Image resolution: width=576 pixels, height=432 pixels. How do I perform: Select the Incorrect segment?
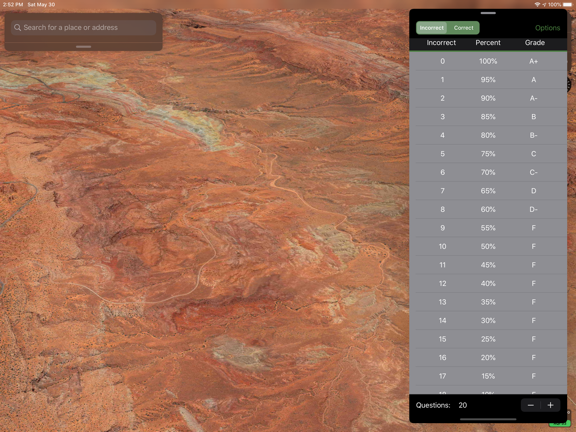coord(432,28)
